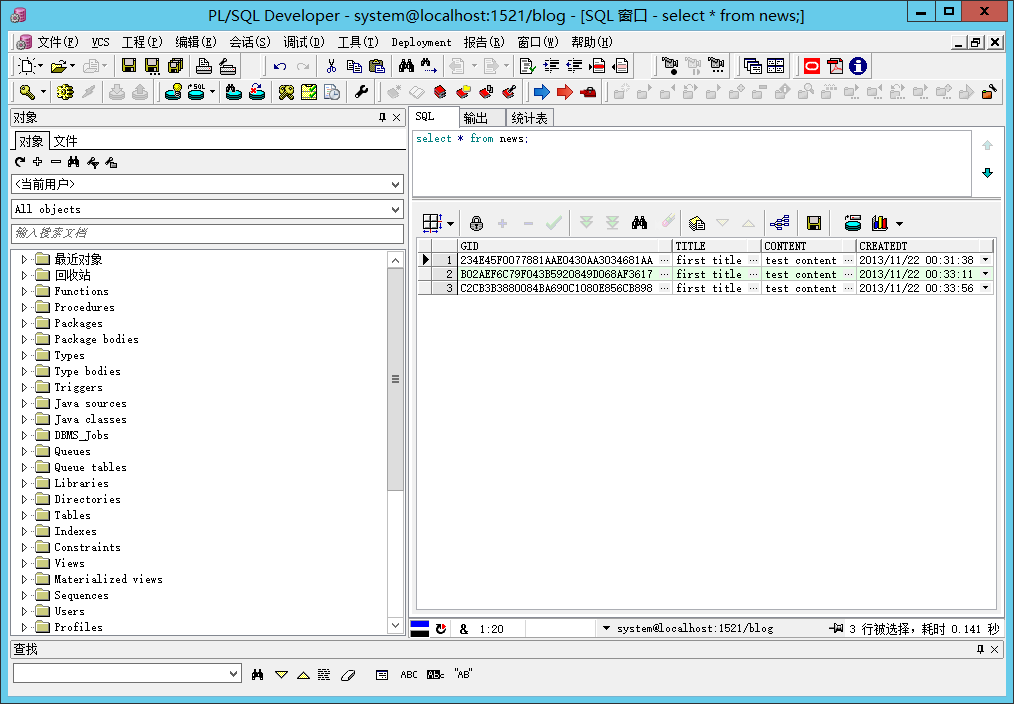
Task: Switch to the 文件 tab in the object panel
Action: 65,141
